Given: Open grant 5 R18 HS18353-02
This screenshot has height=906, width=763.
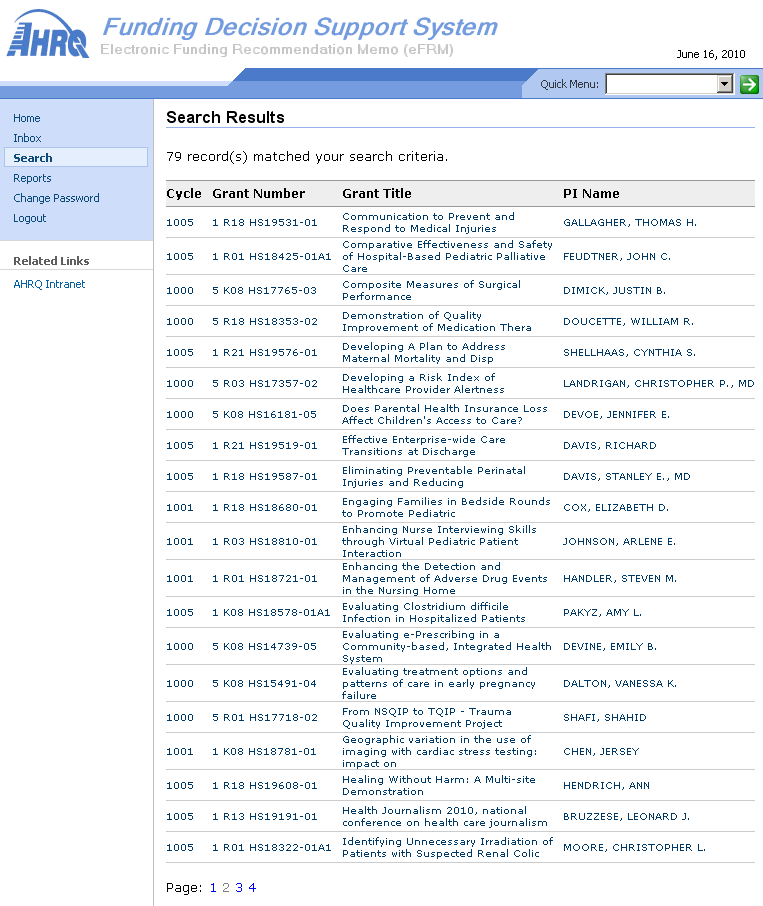Looking at the screenshot, I should pos(265,322).
